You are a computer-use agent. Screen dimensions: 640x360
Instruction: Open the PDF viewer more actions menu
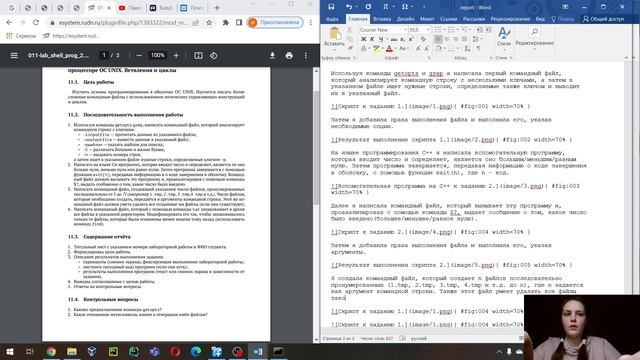306,56
